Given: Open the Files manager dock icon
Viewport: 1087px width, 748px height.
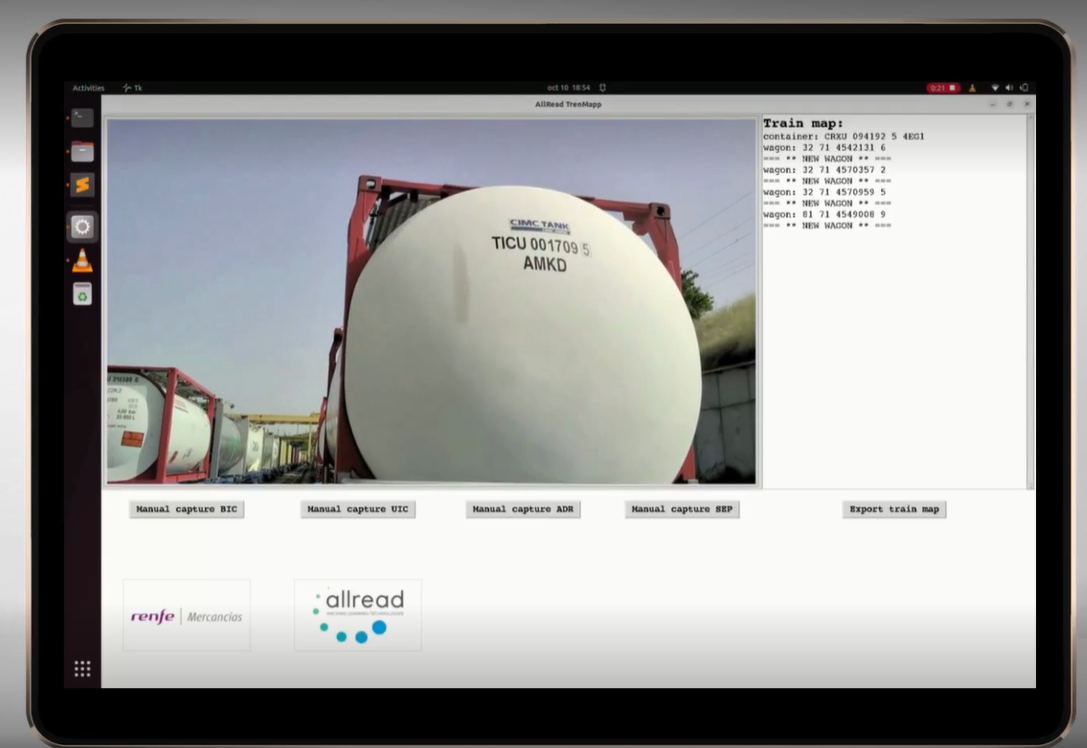Looking at the screenshot, I should tap(82, 152).
